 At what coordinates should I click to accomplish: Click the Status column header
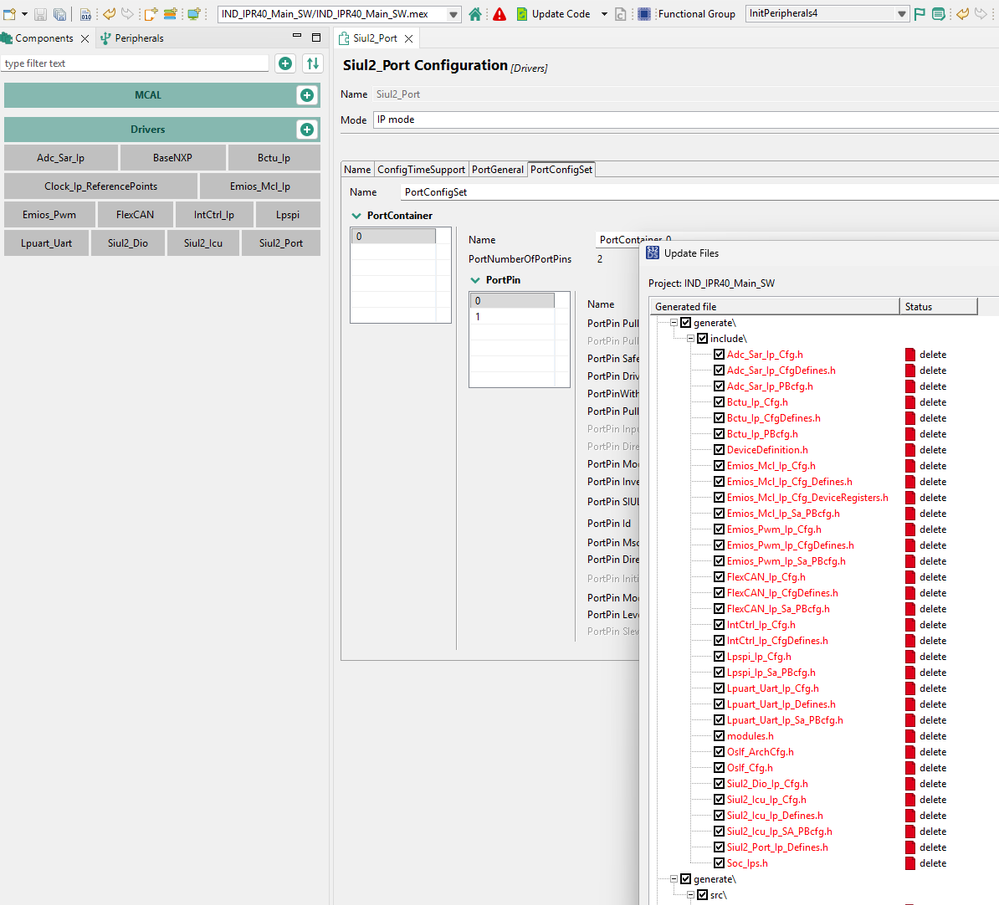[938, 307]
